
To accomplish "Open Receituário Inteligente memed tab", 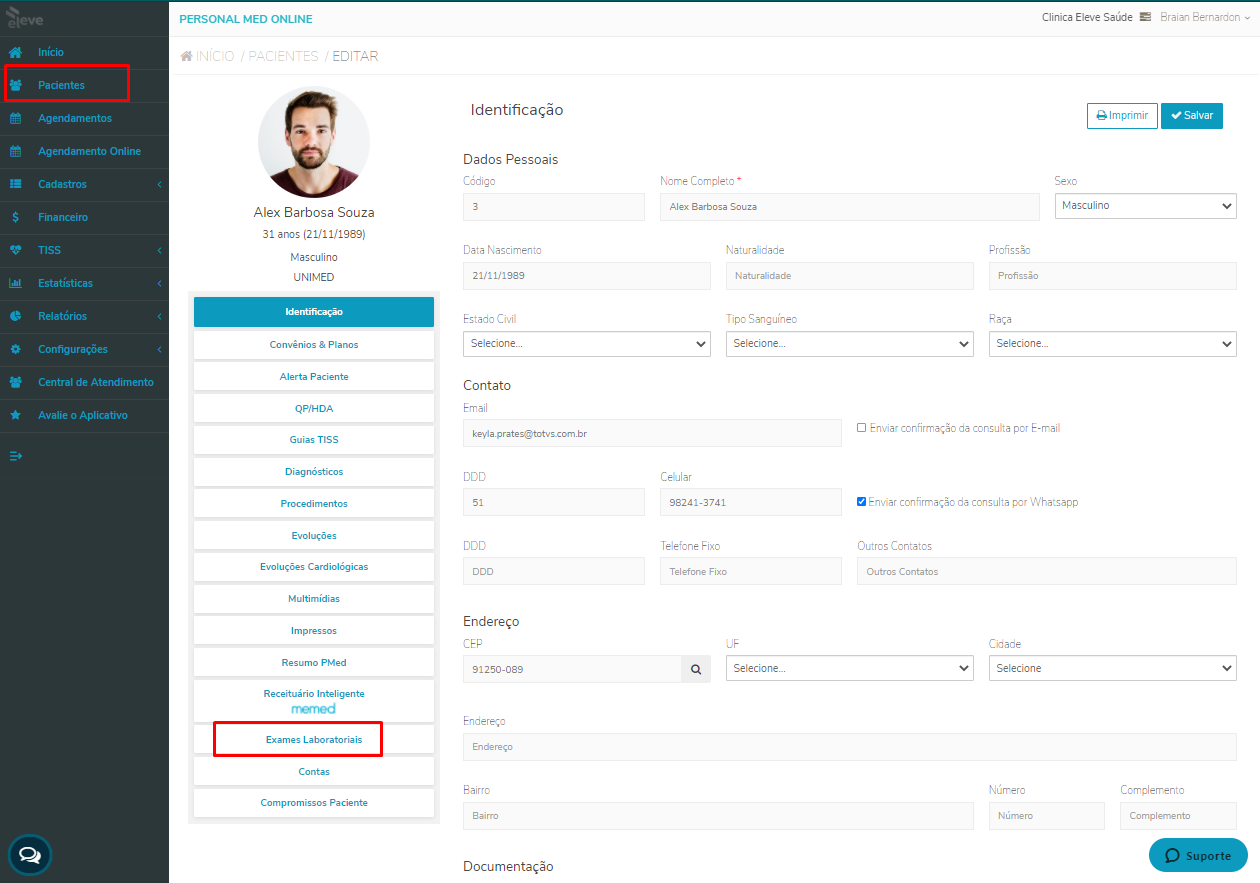I will (314, 700).
